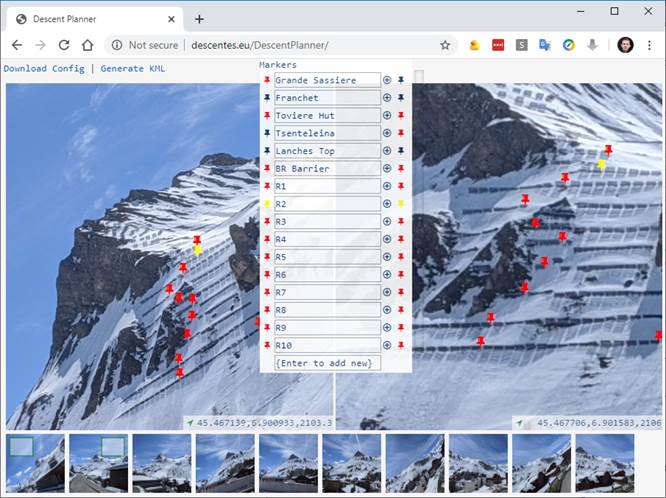Viewport: 666px width, 498px height.
Task: Open the first photo thumbnail in strip
Action: click(36, 463)
